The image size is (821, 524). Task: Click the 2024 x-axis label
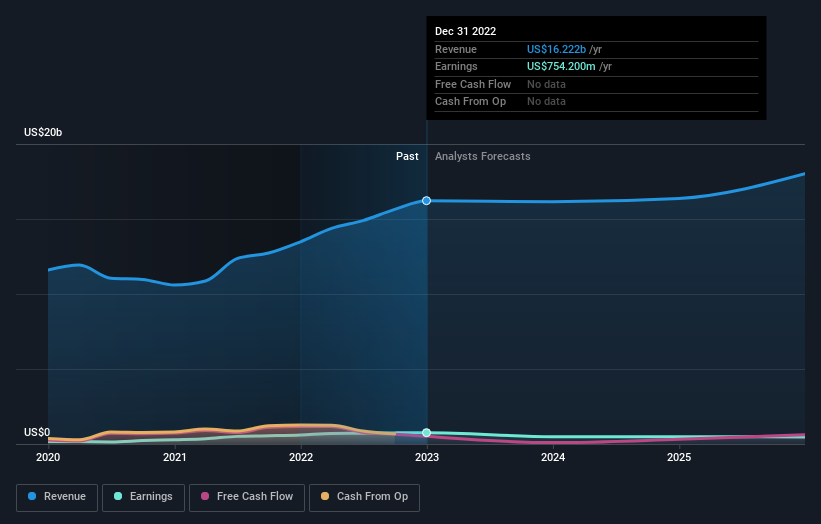click(x=553, y=457)
